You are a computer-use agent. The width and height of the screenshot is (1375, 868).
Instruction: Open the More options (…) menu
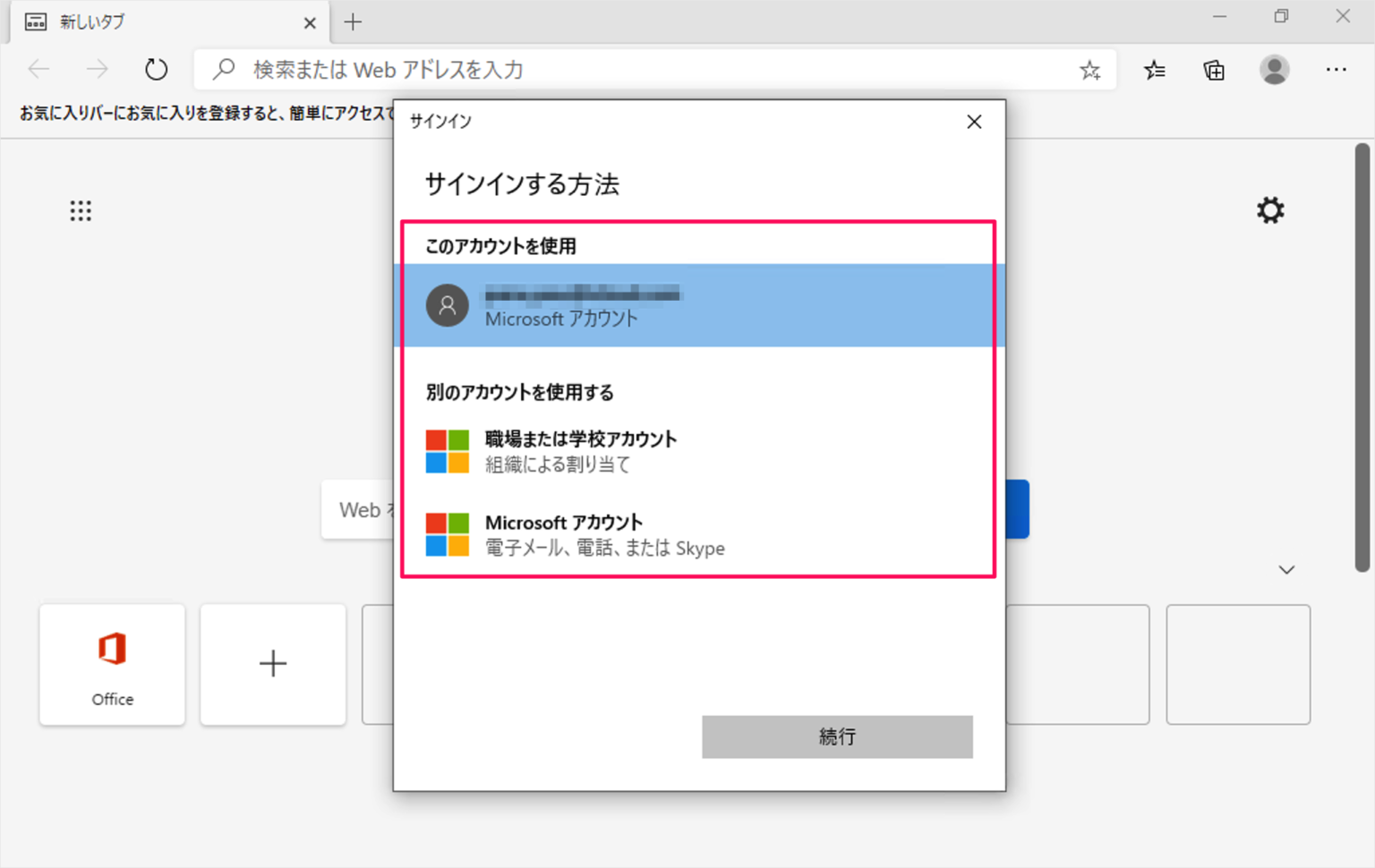pos(1337,69)
